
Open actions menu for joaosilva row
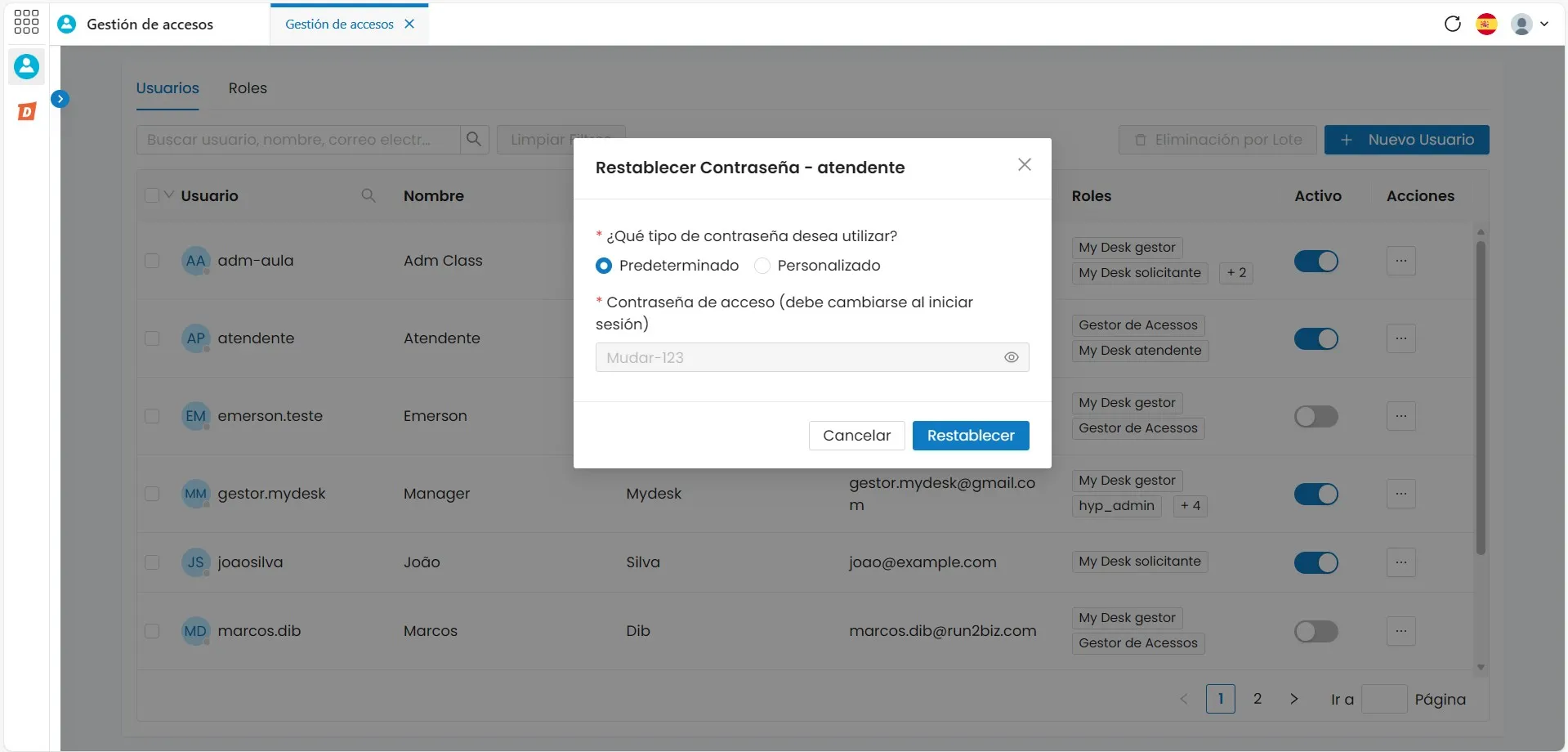(x=1400, y=562)
